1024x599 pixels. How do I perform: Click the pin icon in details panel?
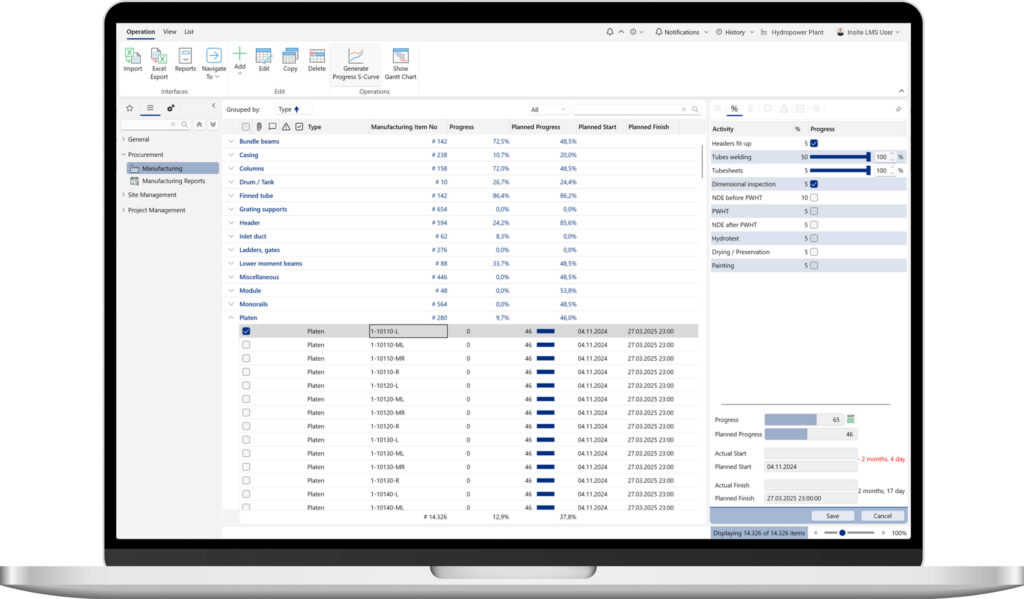(x=899, y=109)
